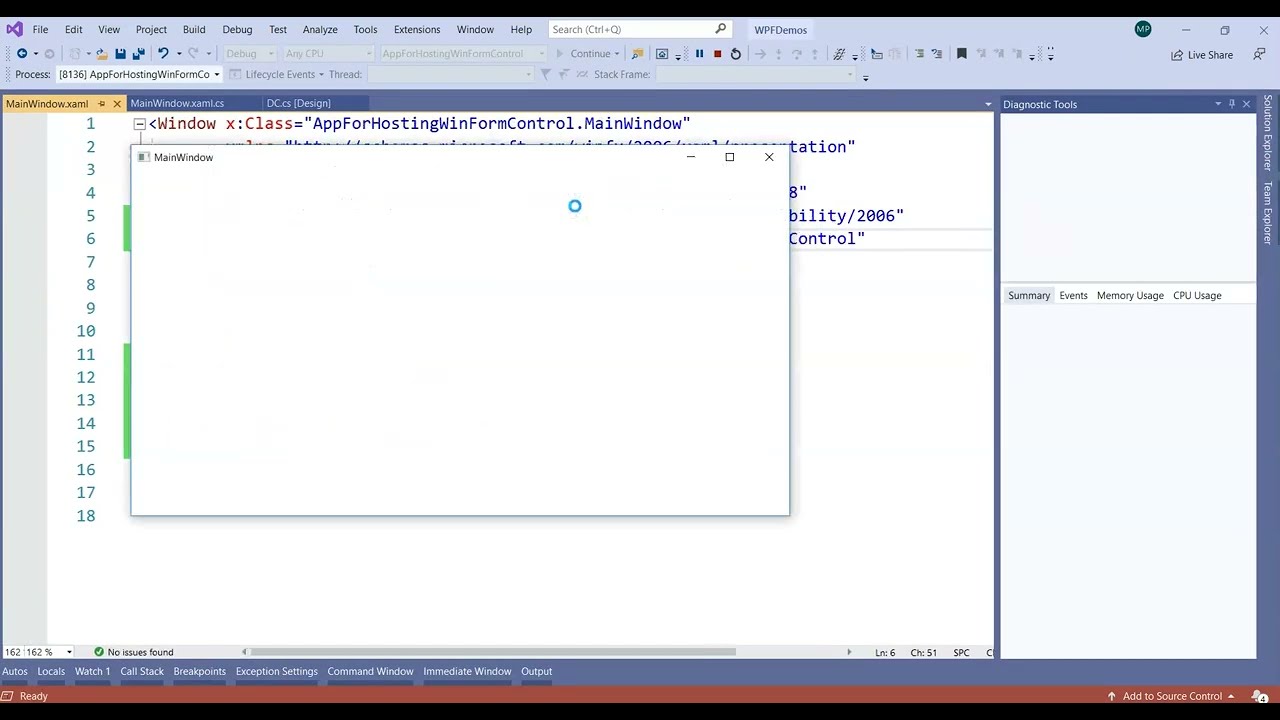Open the Analyze menu
The image size is (1280, 720).
tap(320, 29)
